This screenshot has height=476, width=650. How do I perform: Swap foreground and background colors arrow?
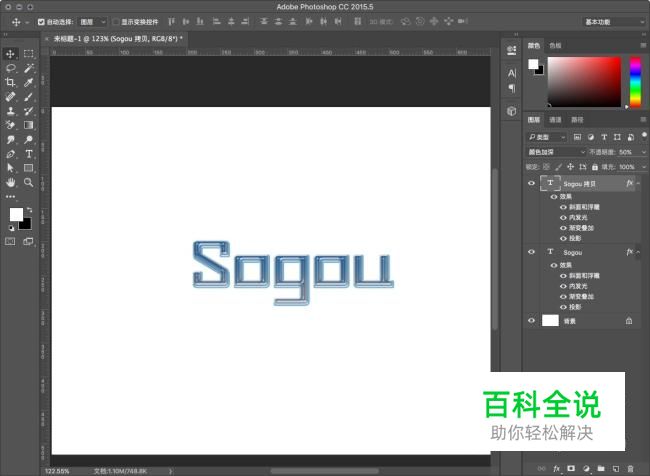click(x=29, y=210)
